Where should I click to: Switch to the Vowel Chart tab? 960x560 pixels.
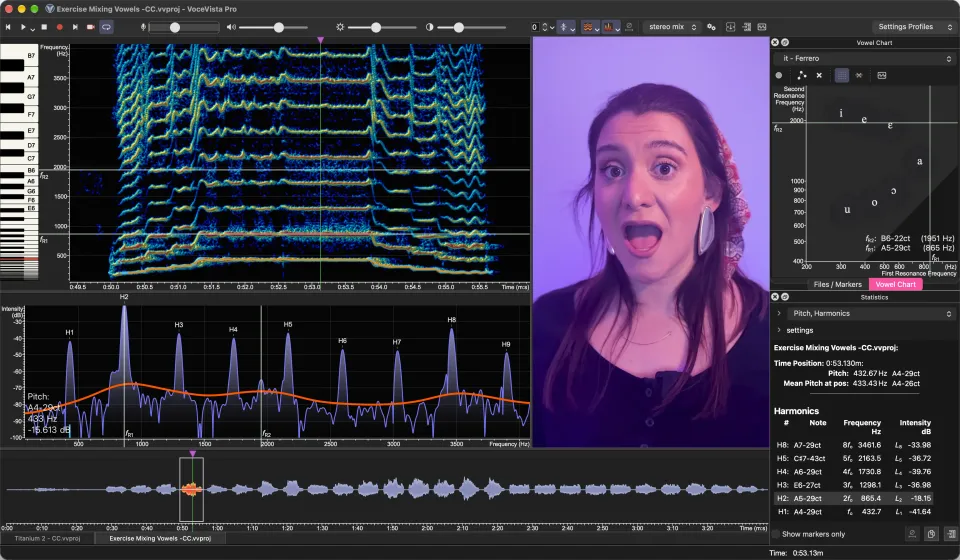[895, 285]
